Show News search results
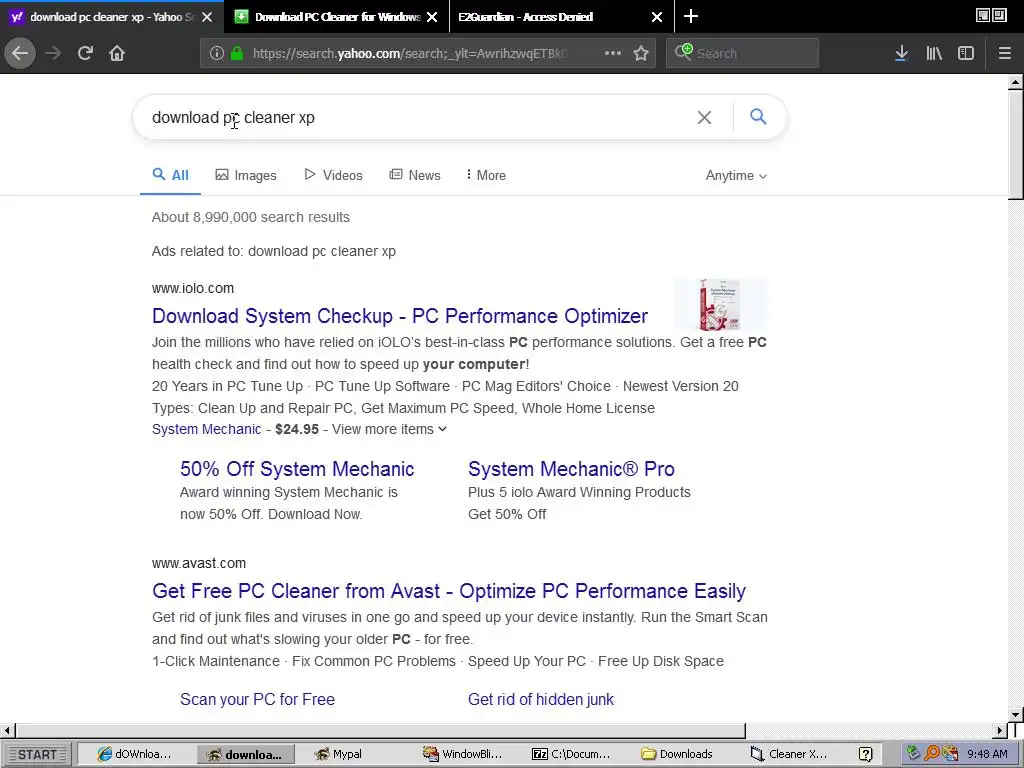The width and height of the screenshot is (1024, 768). tap(415, 175)
